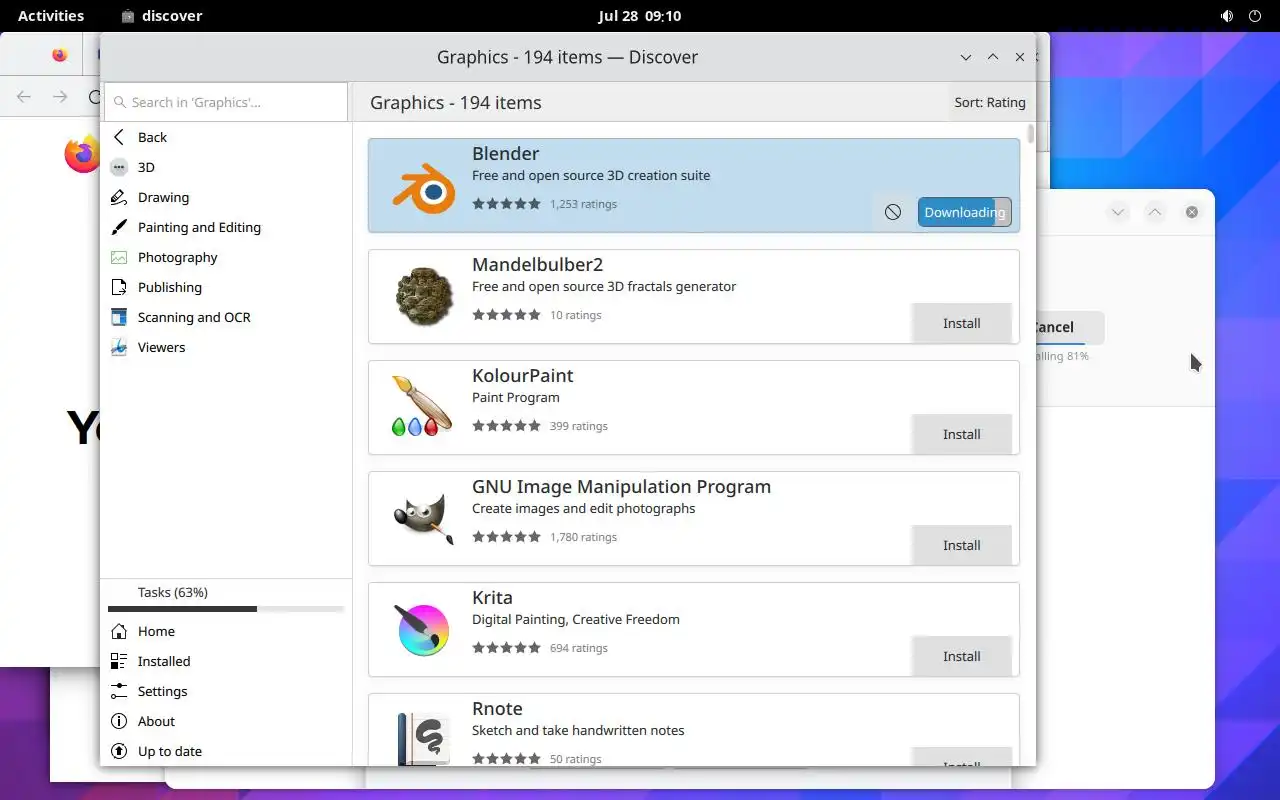Click the Blender 1,253 ratings text
Image resolution: width=1280 pixels, height=800 pixels.
click(583, 204)
